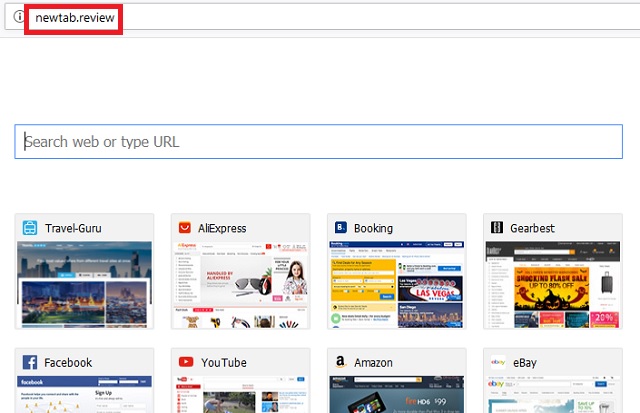Open the Travel-Guru site thumbnail
The image size is (640, 413).
point(84,284)
